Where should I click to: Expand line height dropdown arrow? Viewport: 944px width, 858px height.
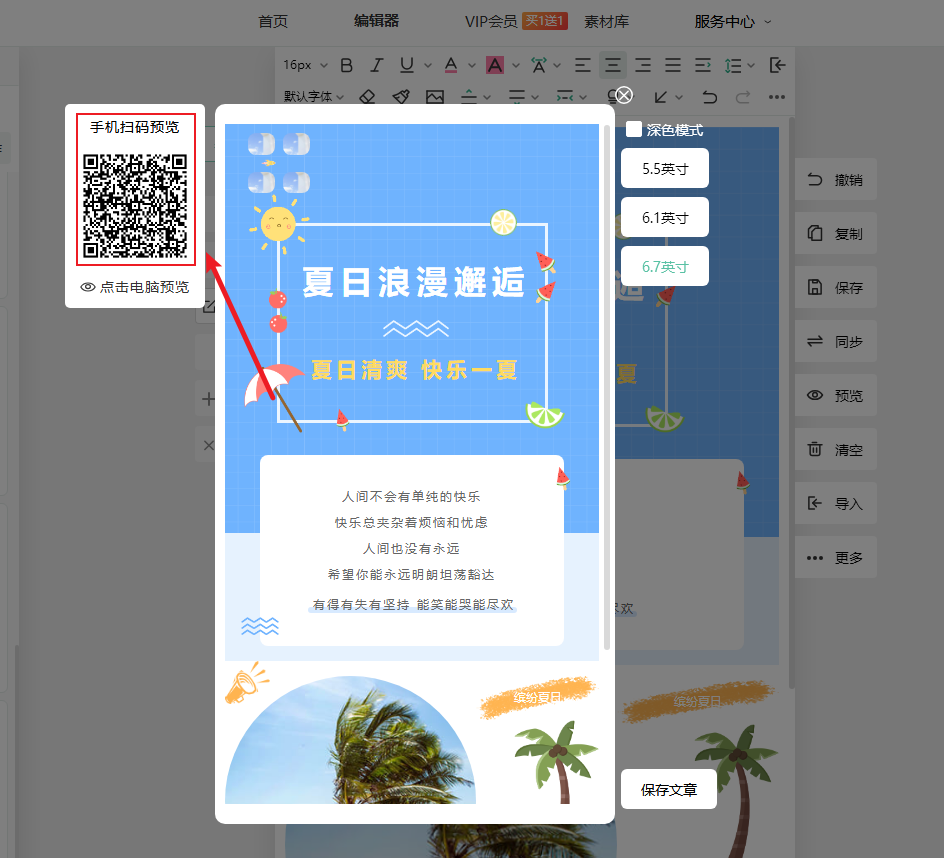[751, 65]
